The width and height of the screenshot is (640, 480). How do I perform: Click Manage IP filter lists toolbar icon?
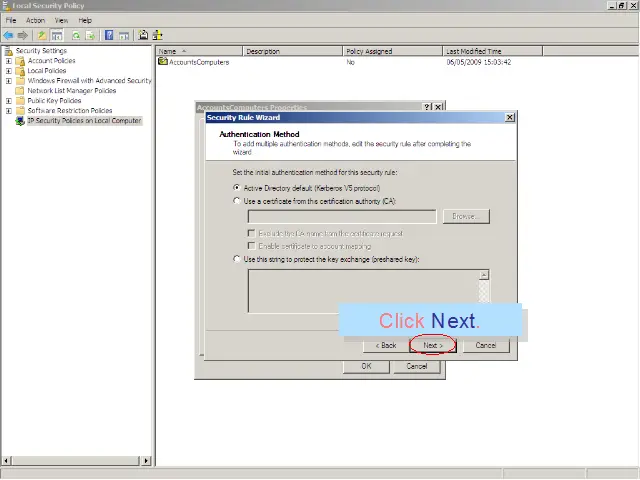[x=158, y=35]
